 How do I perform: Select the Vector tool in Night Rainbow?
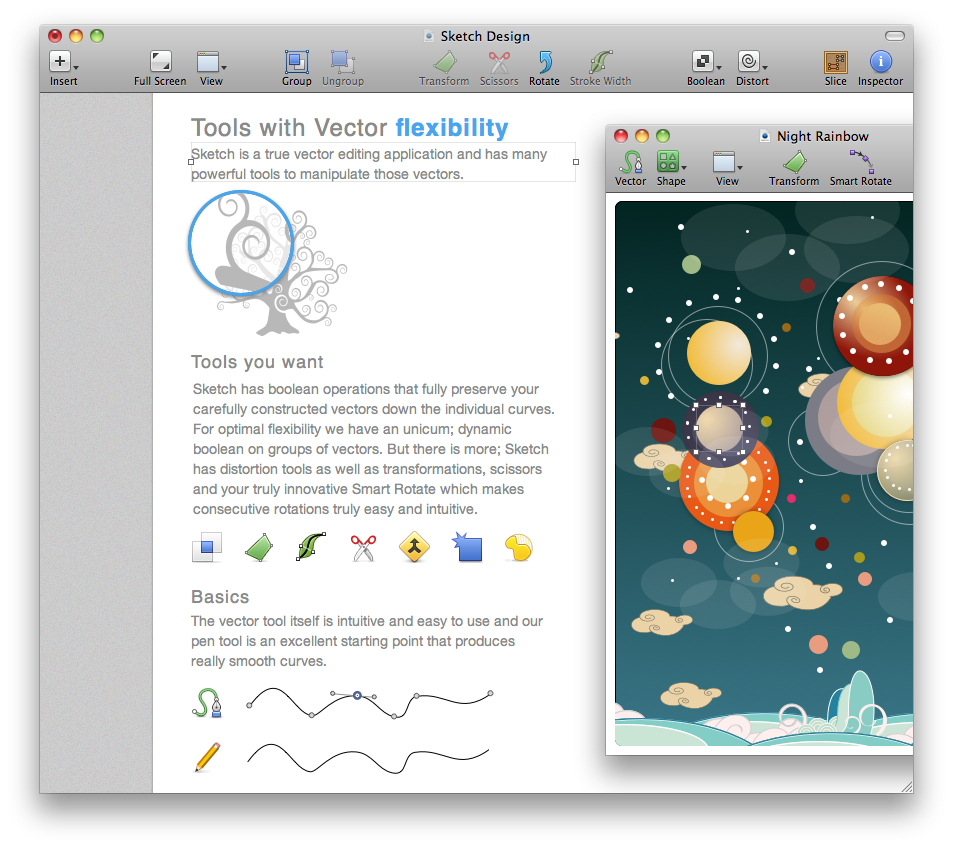pyautogui.click(x=631, y=162)
